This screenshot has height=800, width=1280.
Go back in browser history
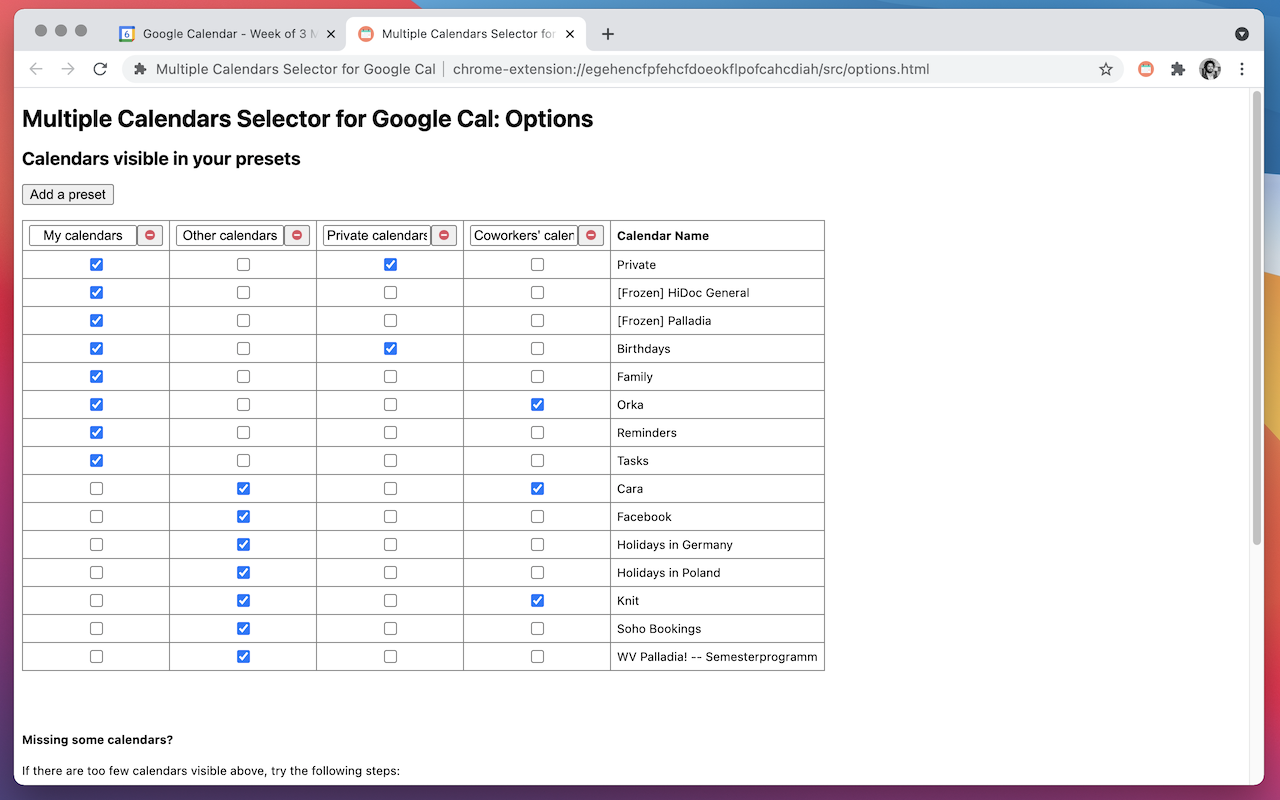pos(36,69)
